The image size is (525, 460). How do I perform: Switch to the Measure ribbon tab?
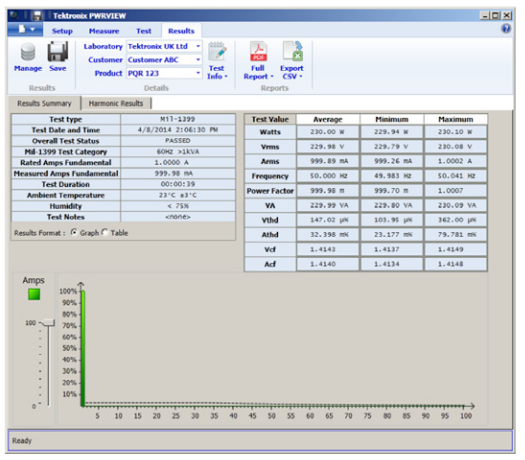pyautogui.click(x=104, y=31)
